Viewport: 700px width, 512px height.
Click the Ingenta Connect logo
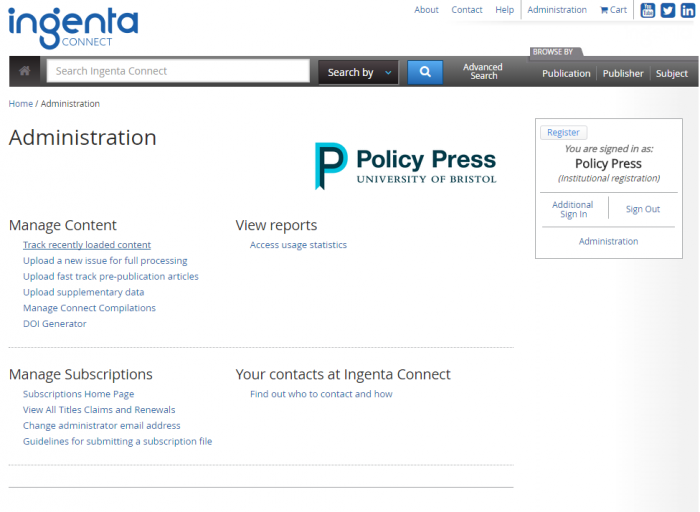73,28
